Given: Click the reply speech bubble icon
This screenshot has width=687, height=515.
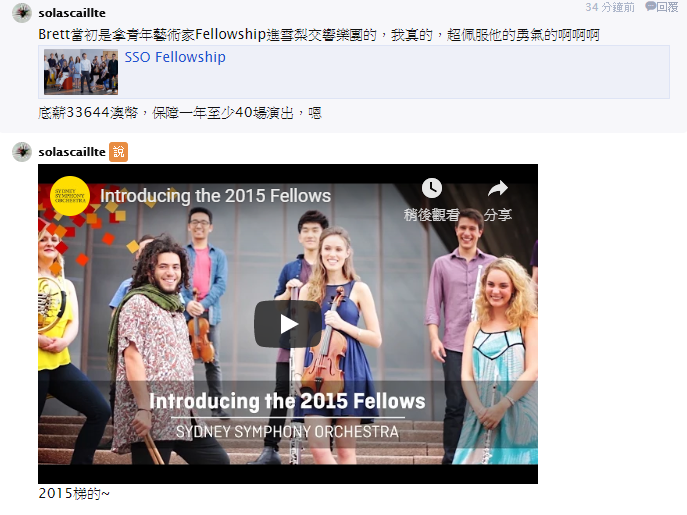Looking at the screenshot, I should point(651,7).
